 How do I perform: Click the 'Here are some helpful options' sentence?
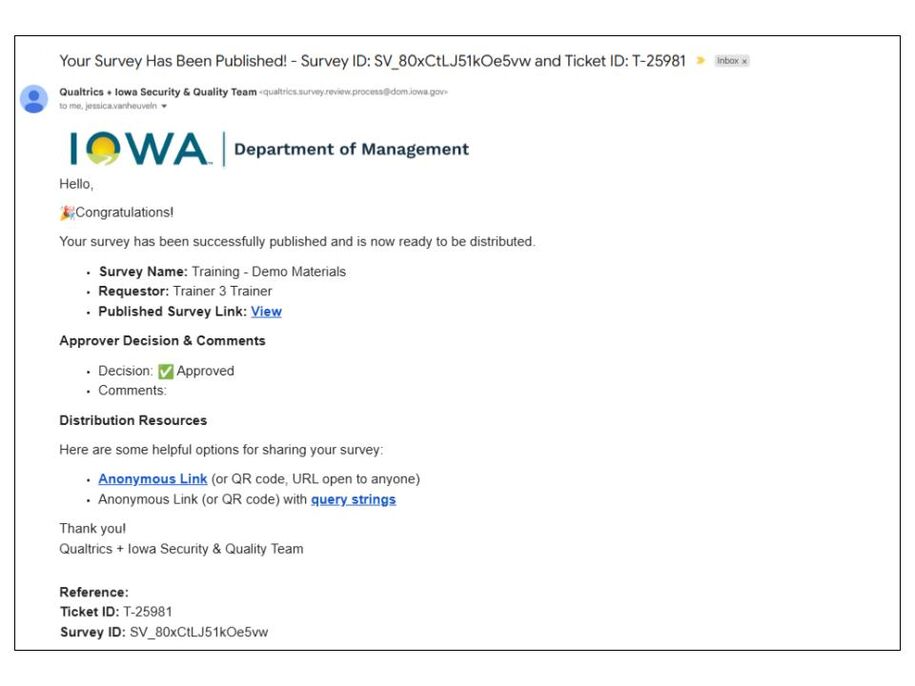point(221,450)
